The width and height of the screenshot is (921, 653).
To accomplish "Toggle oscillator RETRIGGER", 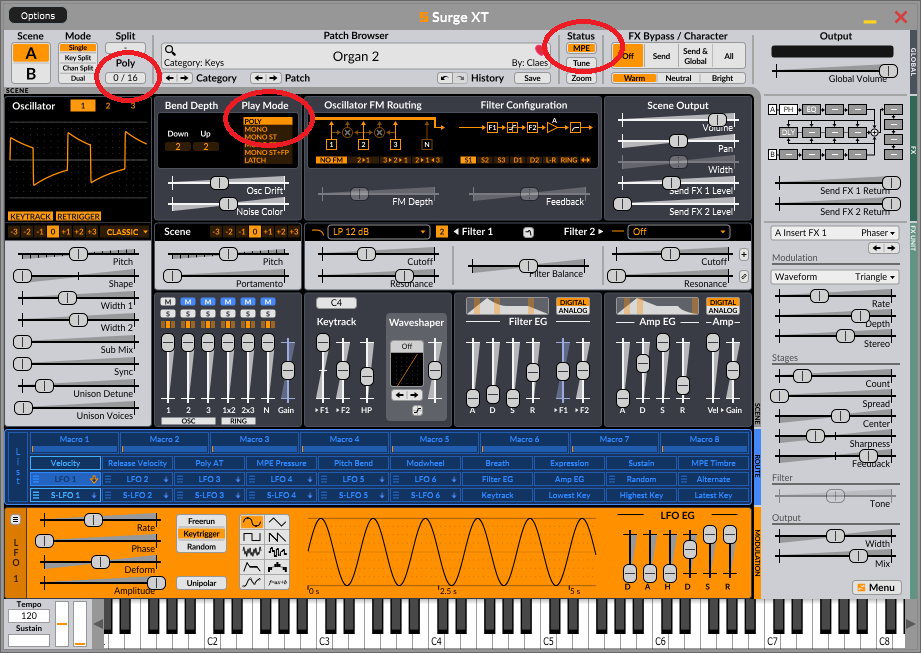I will pos(79,216).
